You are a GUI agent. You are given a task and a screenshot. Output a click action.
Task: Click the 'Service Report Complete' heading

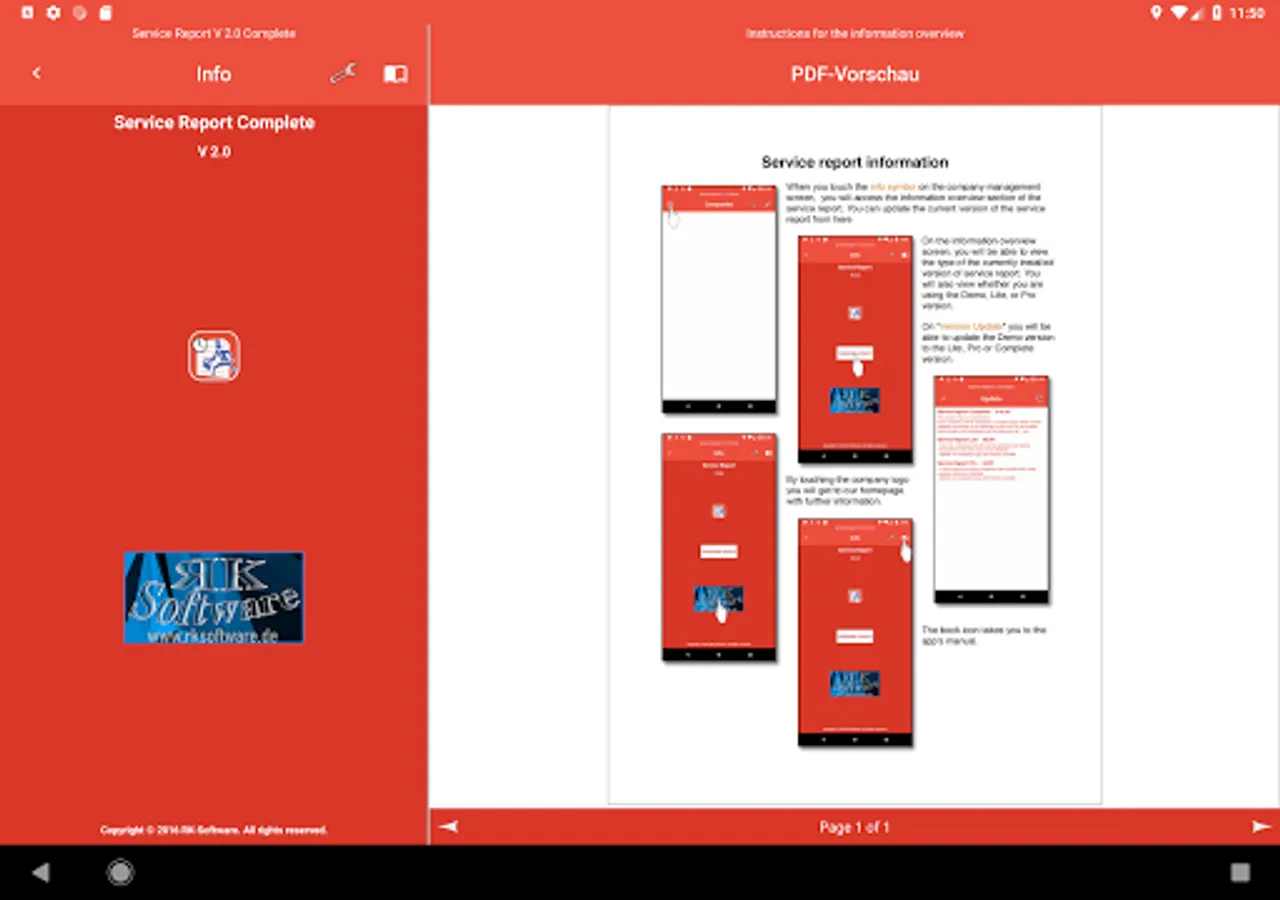(x=214, y=123)
